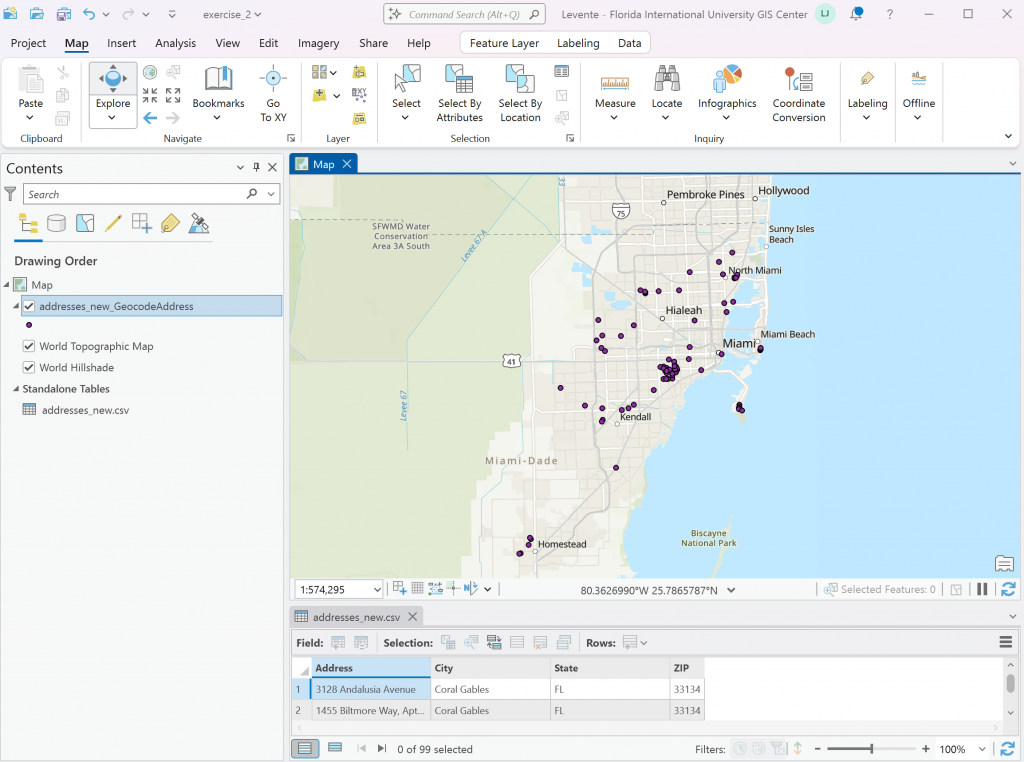Screen dimensions: 1024x762
Task: Click the minus button on table zoom
Action: [817, 749]
